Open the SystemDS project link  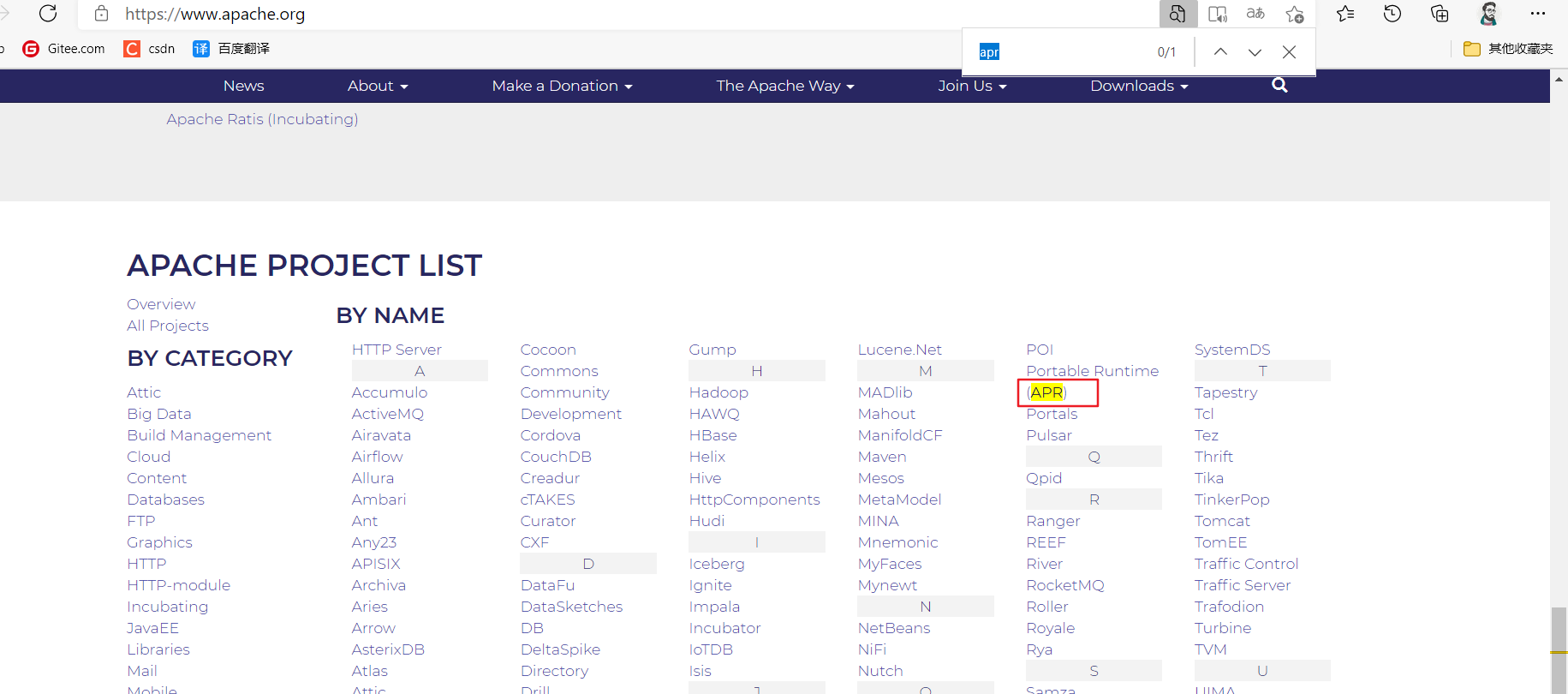[1232, 350]
